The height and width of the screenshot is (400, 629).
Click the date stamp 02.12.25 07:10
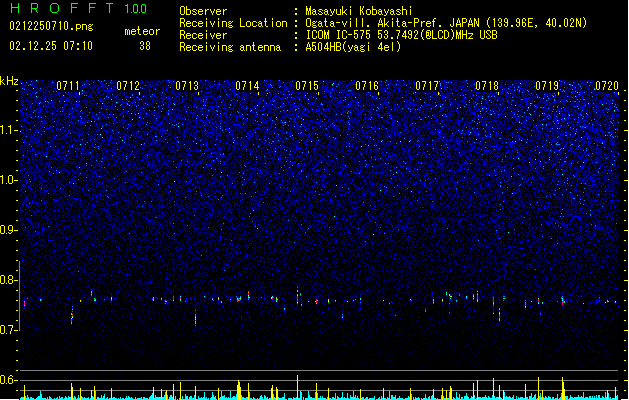(51, 46)
